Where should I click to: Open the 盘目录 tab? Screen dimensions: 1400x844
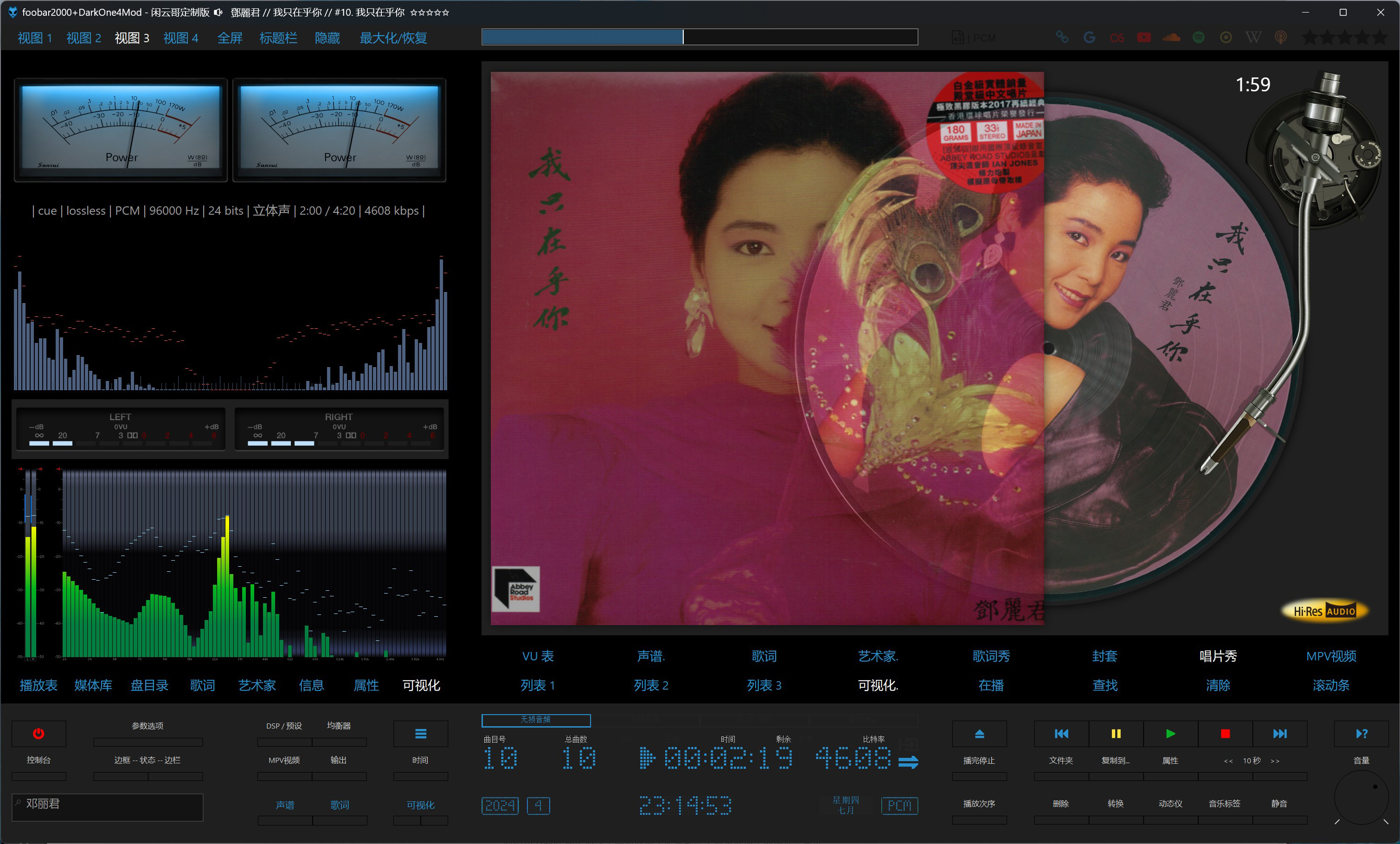click(149, 685)
